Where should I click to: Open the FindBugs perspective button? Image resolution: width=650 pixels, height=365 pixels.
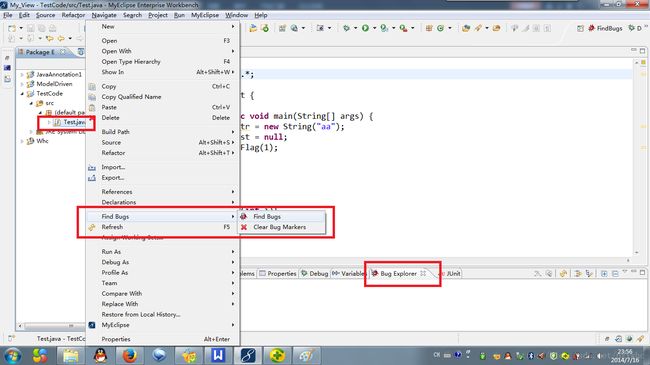[605, 28]
